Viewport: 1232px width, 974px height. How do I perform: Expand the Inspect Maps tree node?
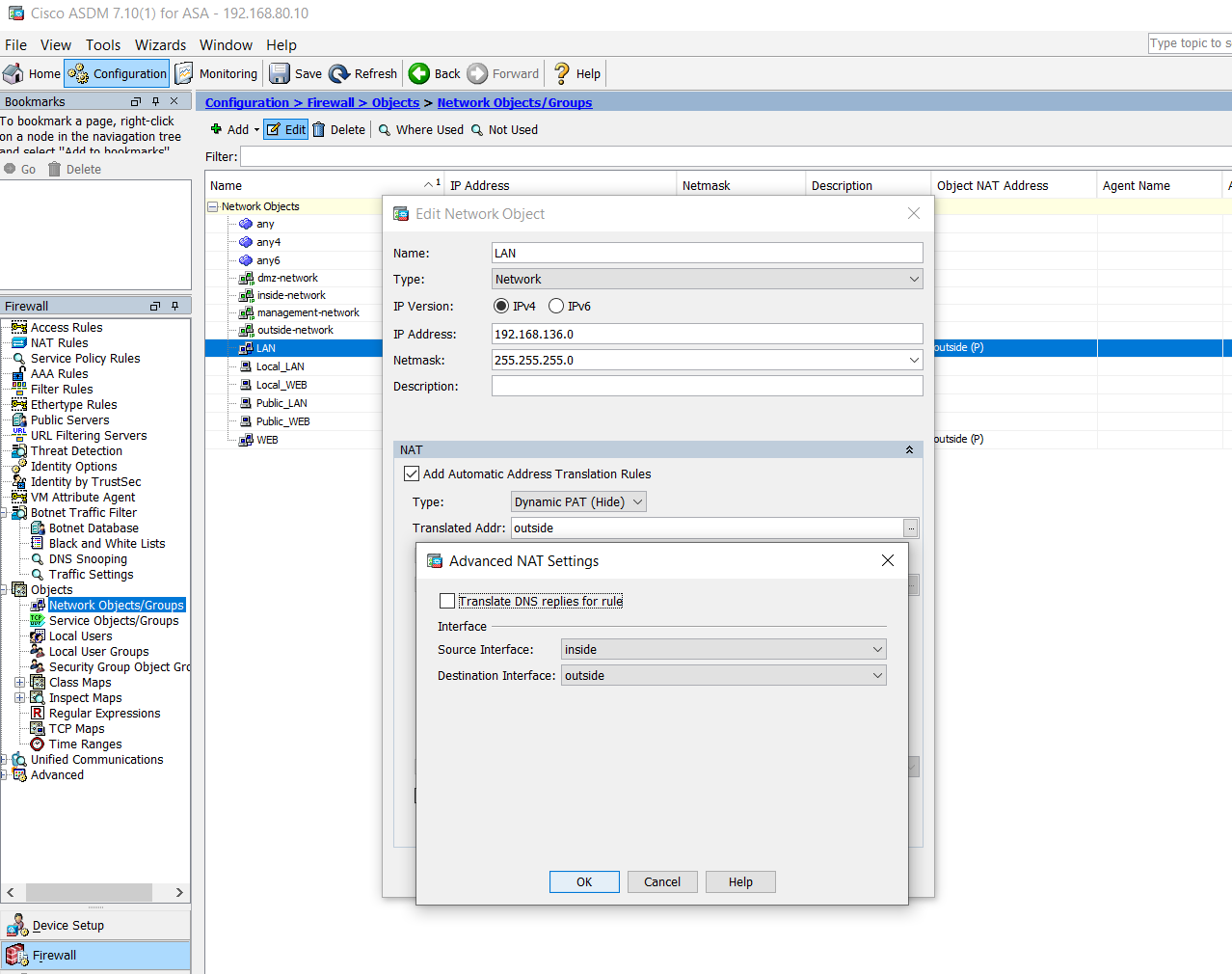click(19, 698)
